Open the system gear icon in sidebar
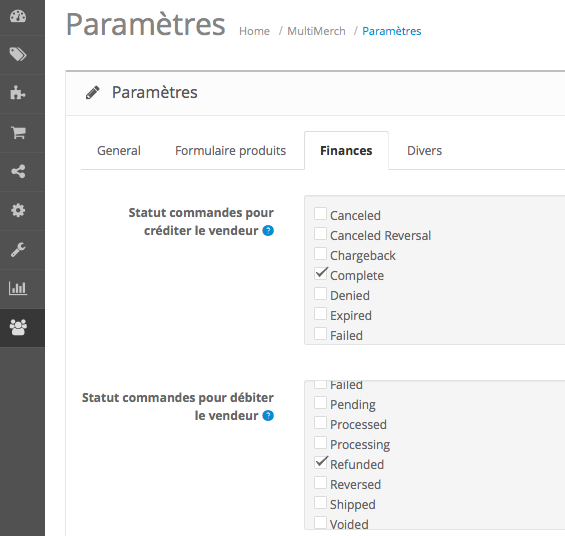565x536 pixels. tap(18, 210)
